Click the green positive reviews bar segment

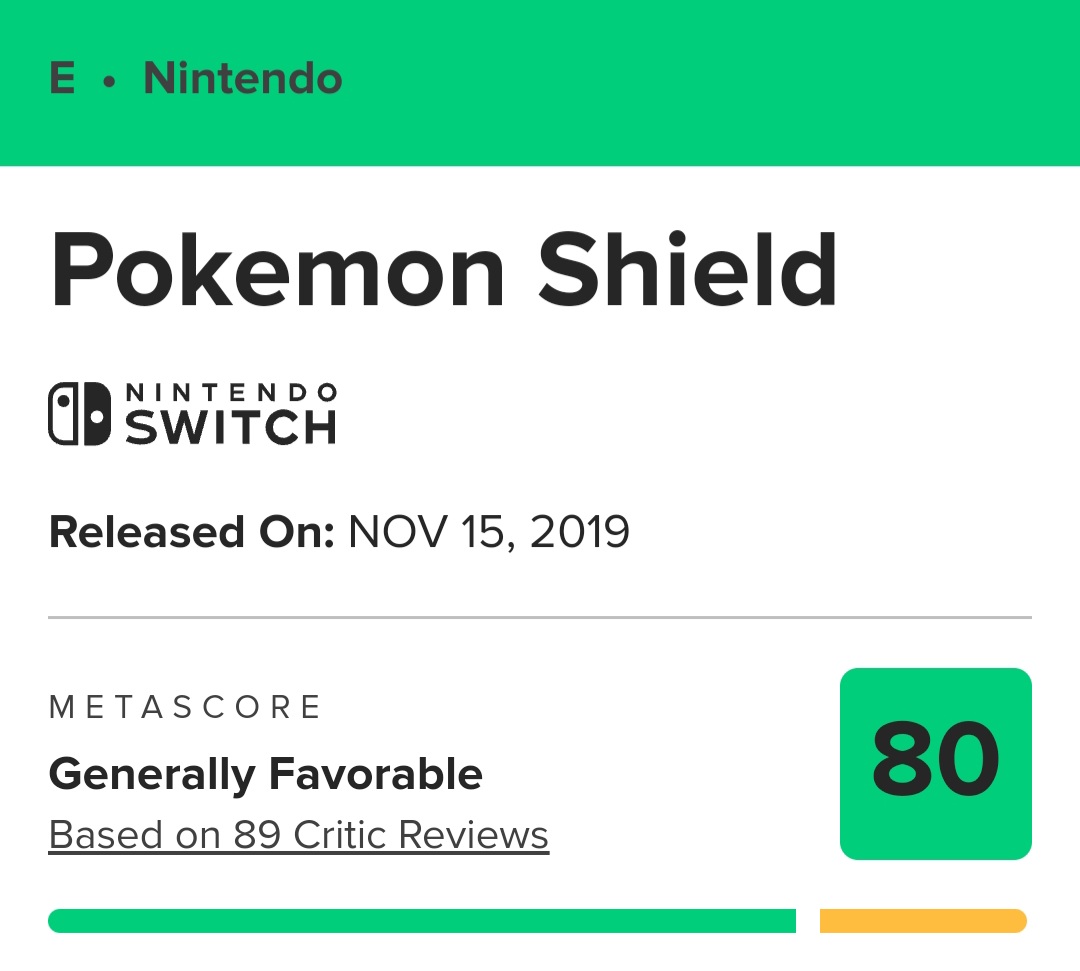click(x=422, y=921)
